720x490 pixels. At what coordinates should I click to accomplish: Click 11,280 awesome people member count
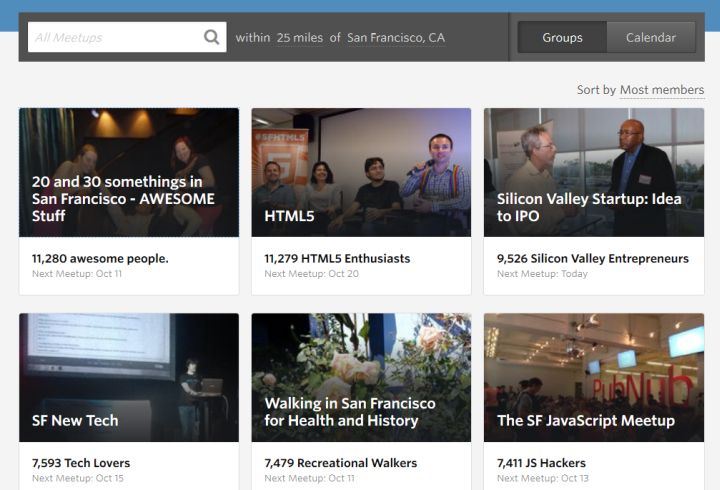click(100, 258)
